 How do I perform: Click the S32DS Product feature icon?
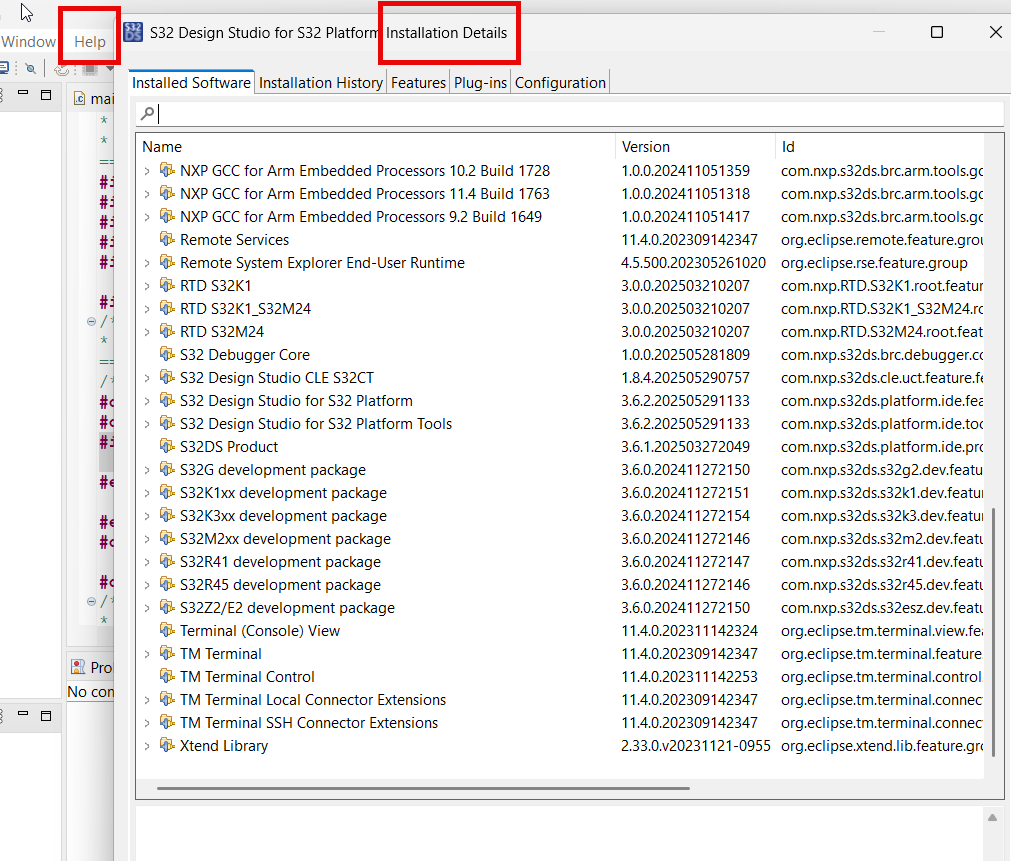[167, 446]
